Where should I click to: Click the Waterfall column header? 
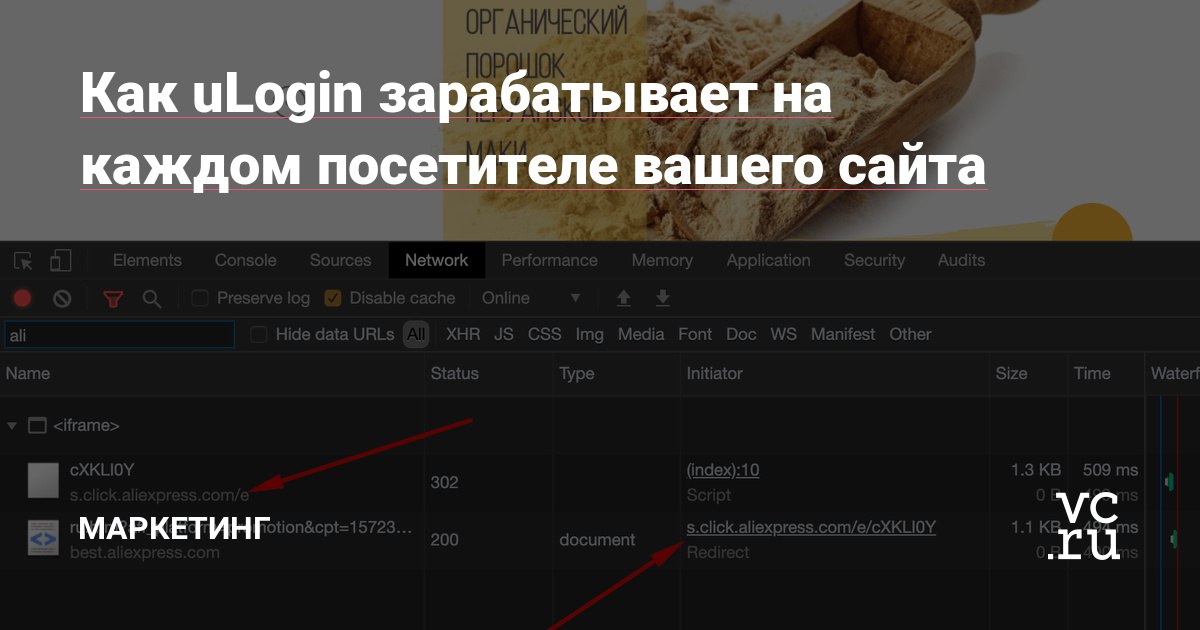[1174, 373]
